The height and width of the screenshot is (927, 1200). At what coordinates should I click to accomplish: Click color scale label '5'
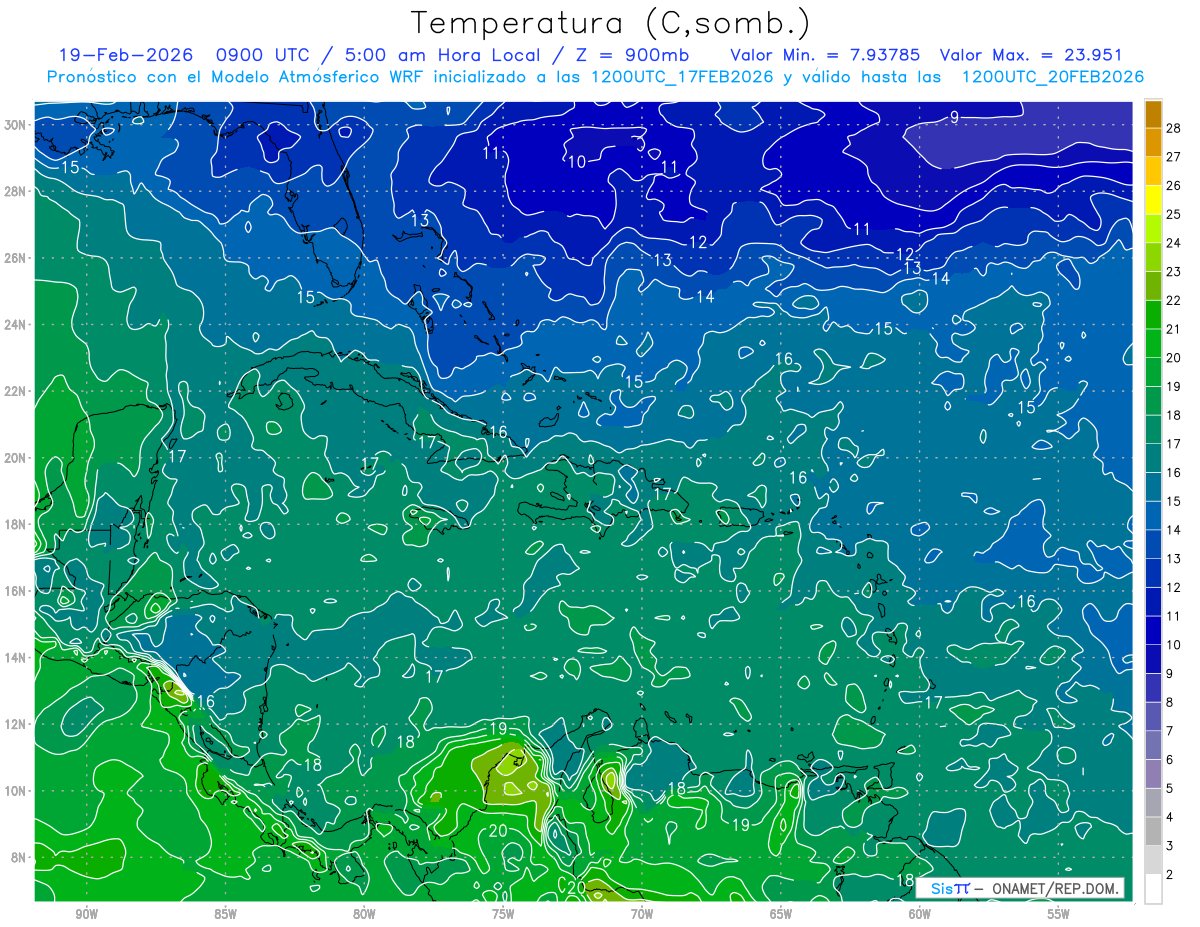click(1170, 789)
